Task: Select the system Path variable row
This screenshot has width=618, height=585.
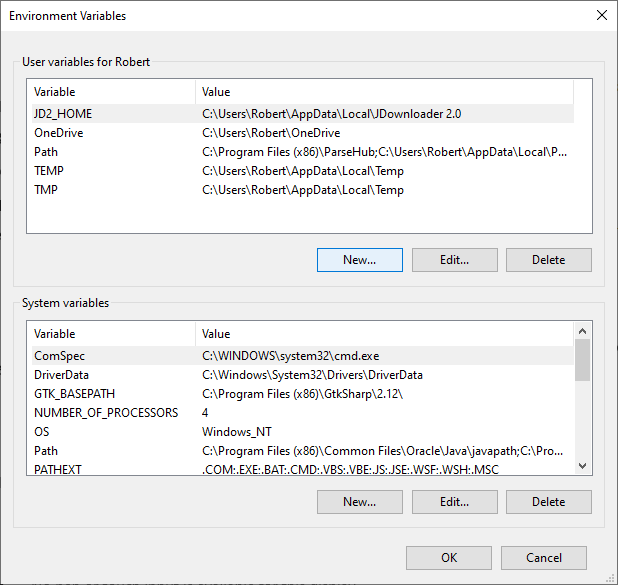Action: (x=303, y=451)
